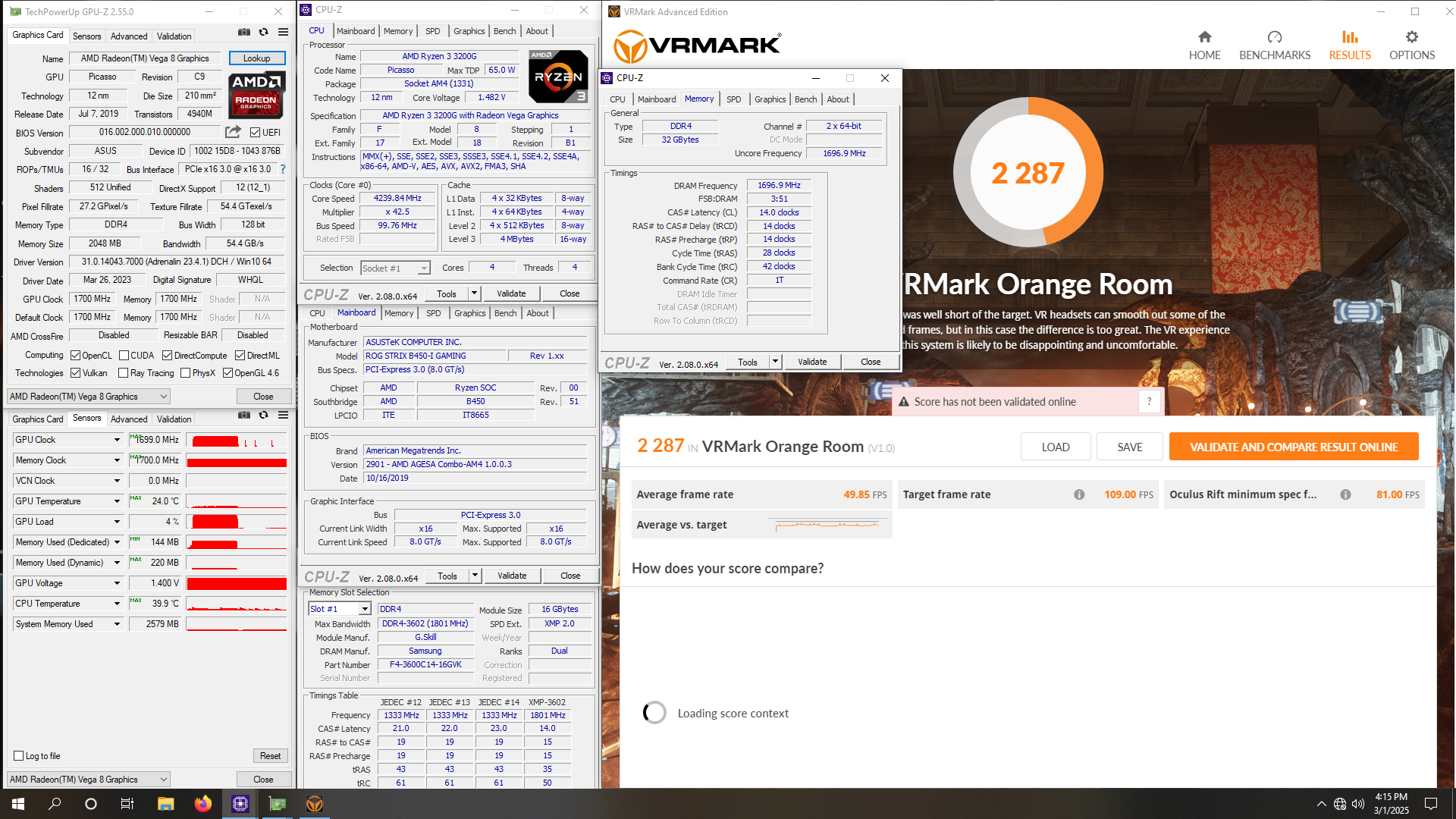Click the Ryzen 3 processor logo
1456x819 pixels.
click(557, 77)
